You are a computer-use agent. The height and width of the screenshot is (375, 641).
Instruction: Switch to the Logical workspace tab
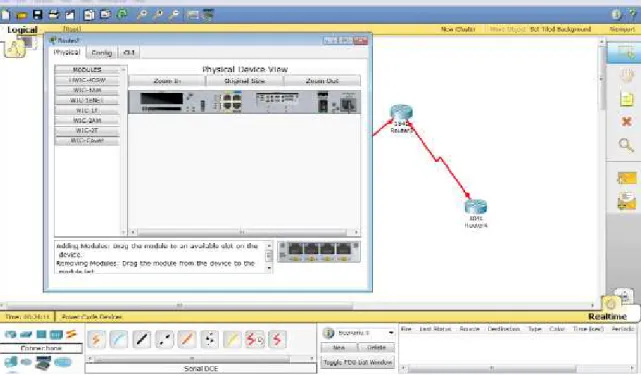point(22,30)
